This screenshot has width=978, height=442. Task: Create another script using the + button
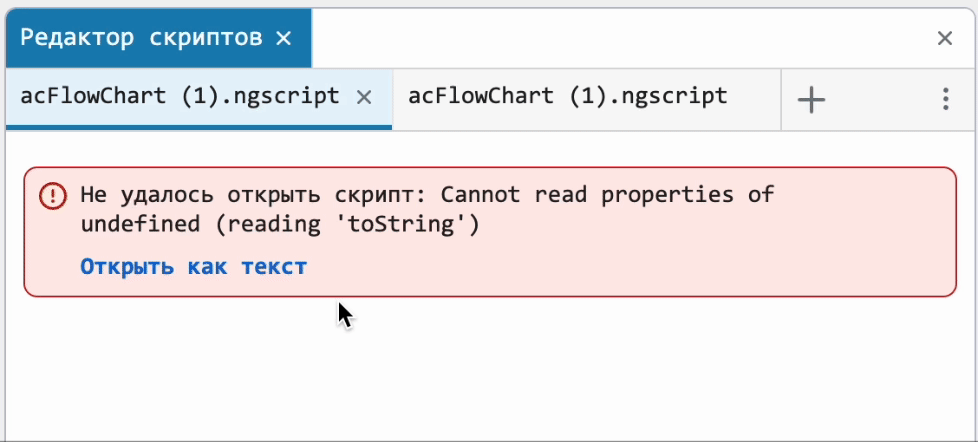click(811, 100)
